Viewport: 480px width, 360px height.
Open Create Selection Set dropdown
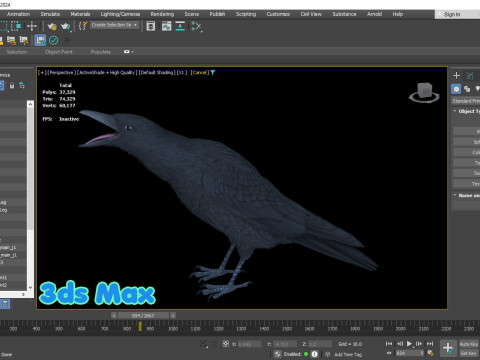coord(115,25)
